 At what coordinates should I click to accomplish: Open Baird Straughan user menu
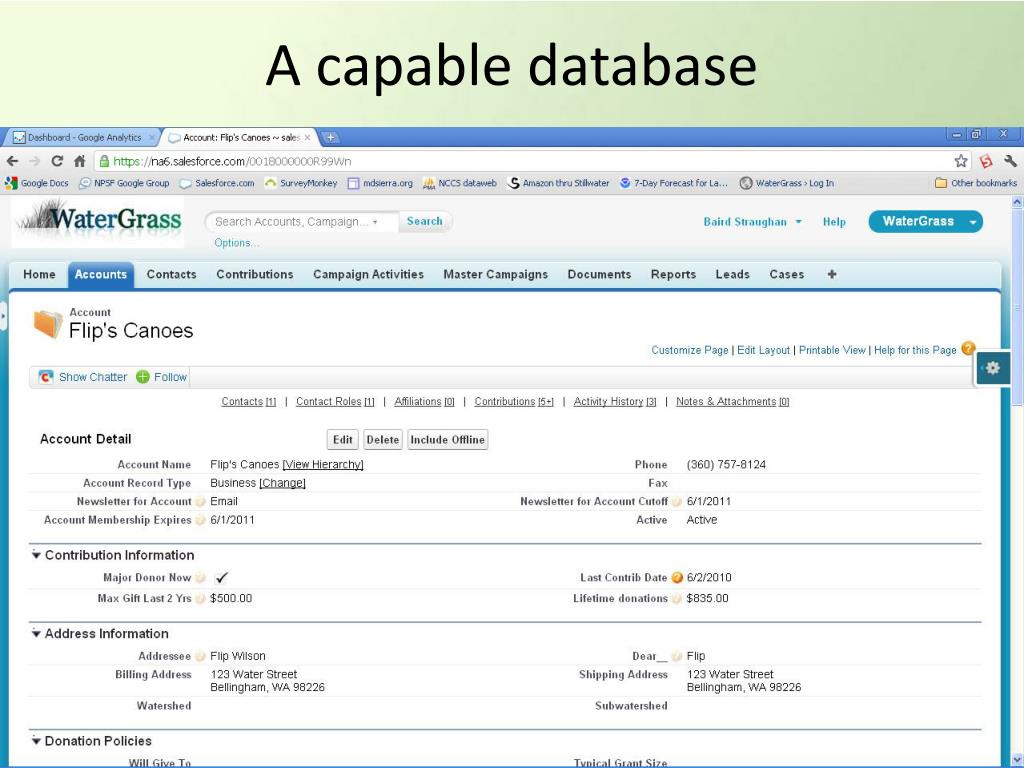pos(752,221)
